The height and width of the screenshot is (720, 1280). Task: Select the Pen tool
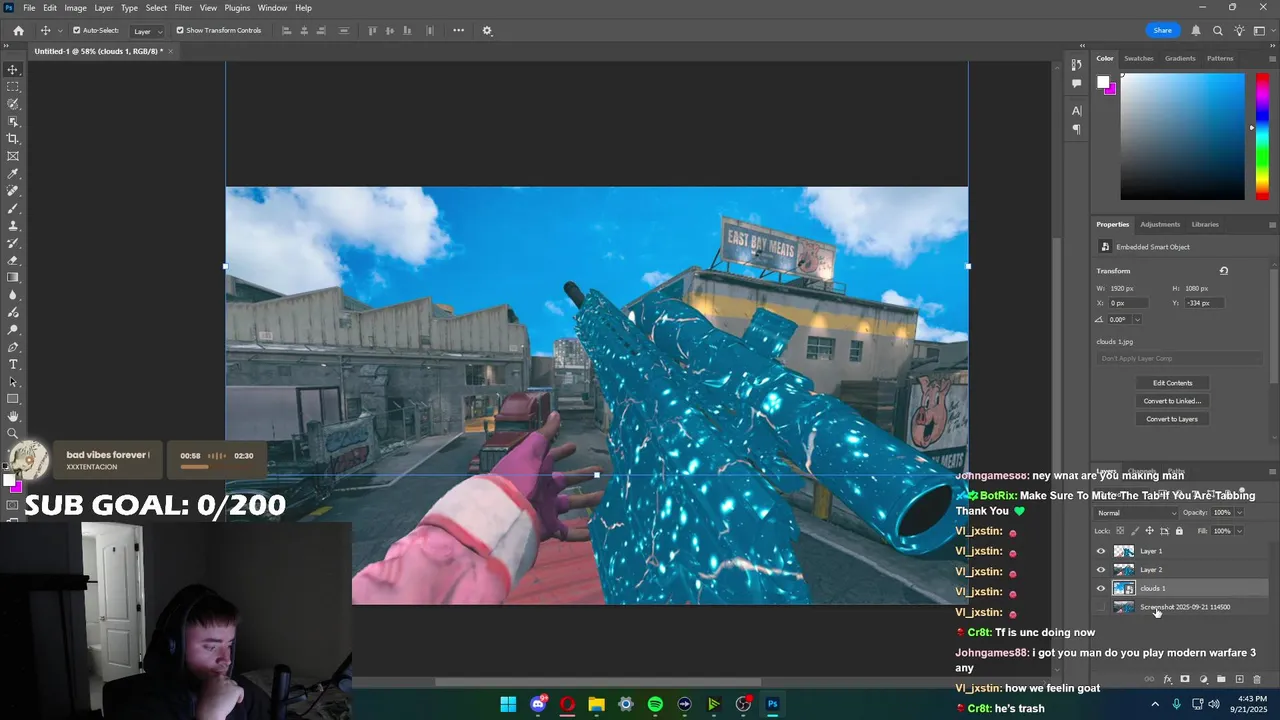tap(13, 347)
